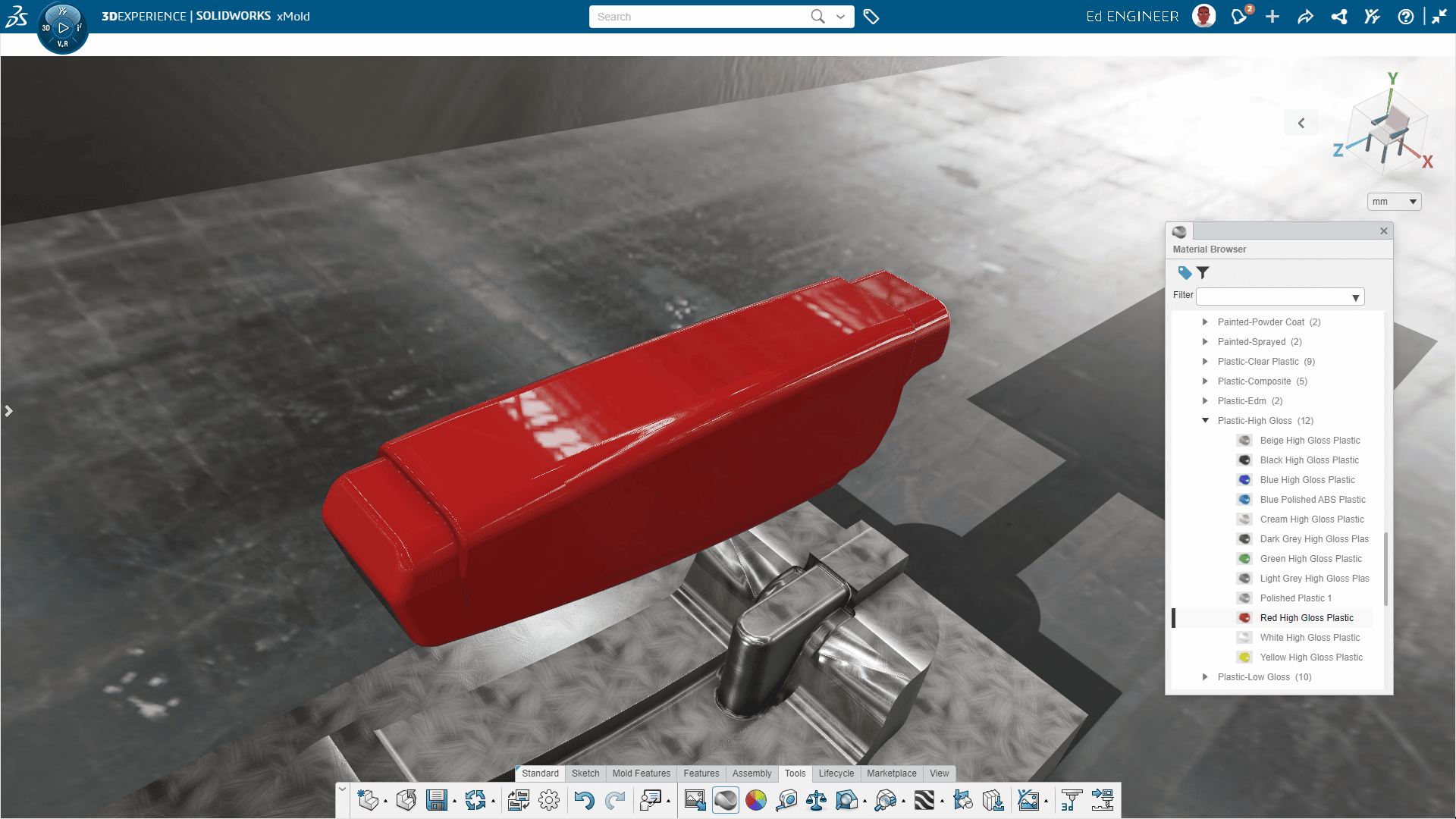Collapse the Plastic-High Gloss category

1205,420
